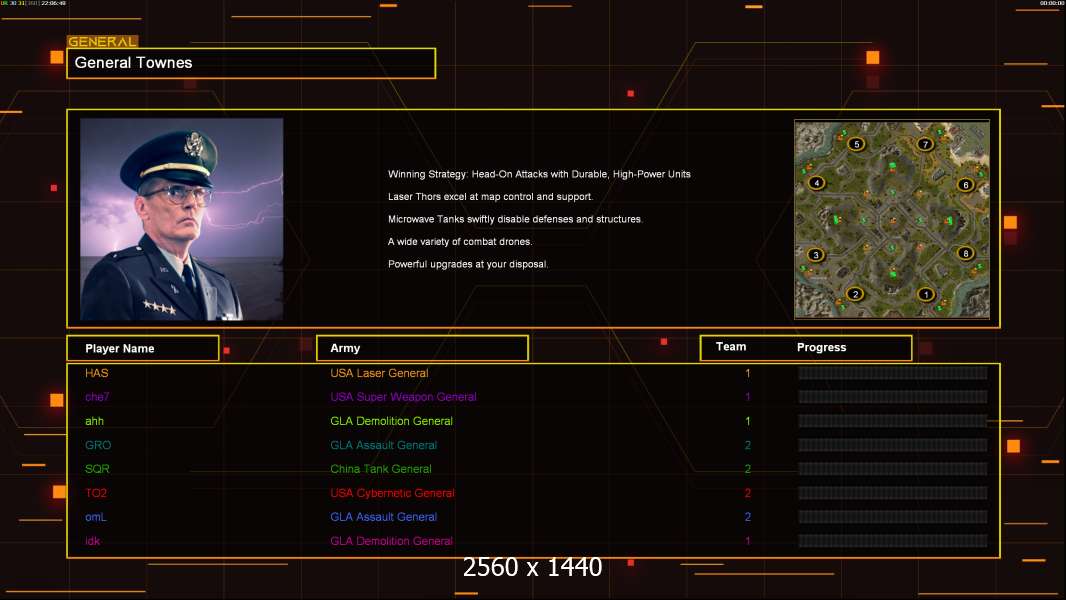Click the General Townes name field

pos(251,63)
